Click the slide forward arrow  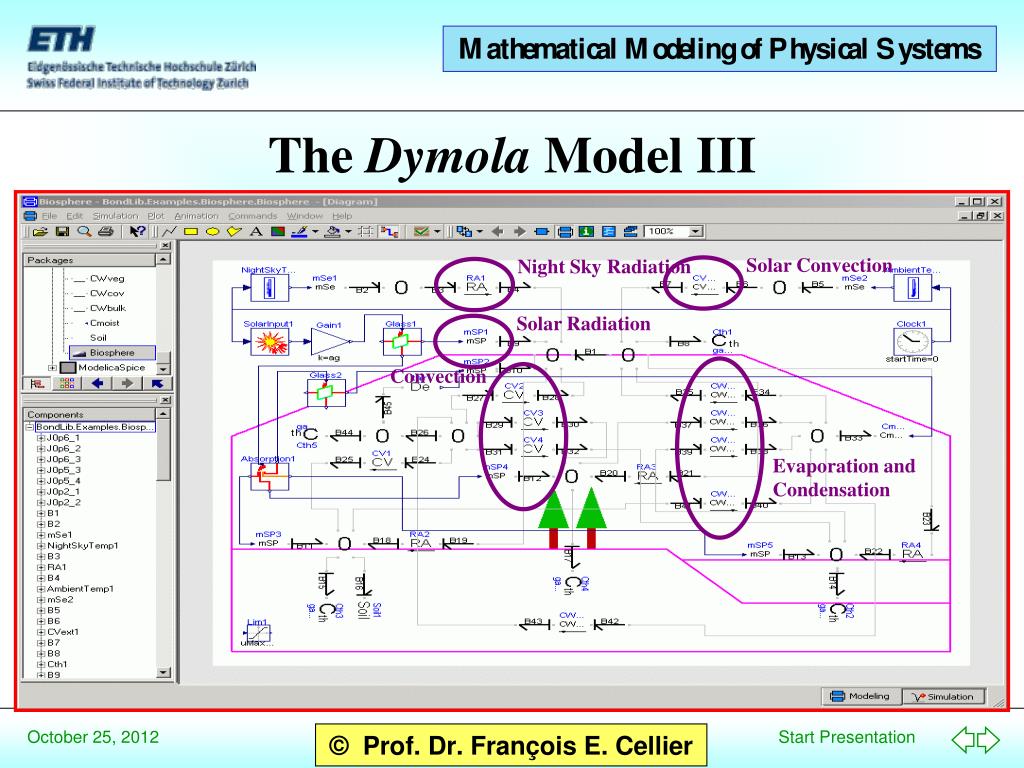tap(988, 739)
